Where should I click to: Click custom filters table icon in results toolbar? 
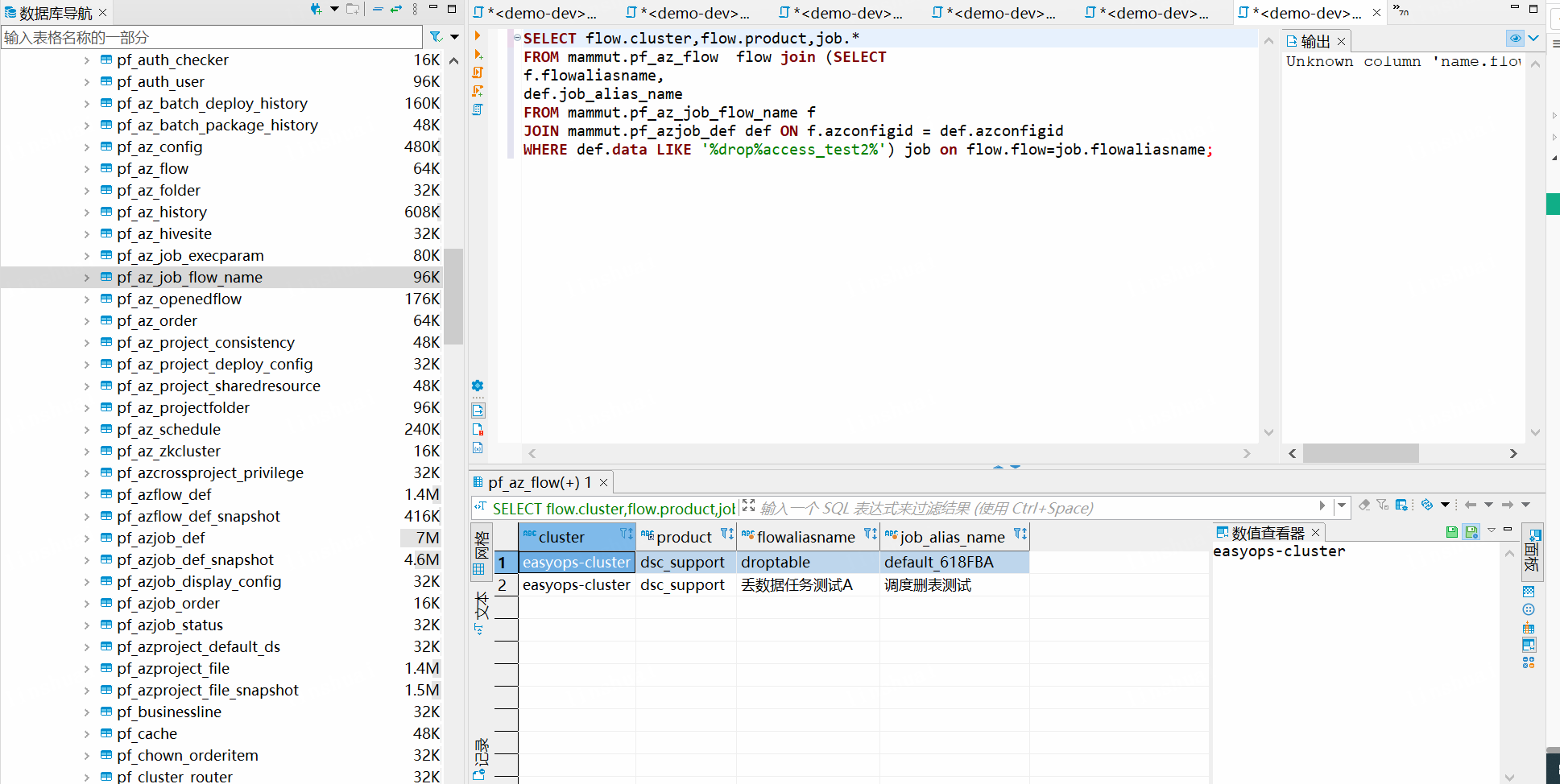click(x=1401, y=505)
